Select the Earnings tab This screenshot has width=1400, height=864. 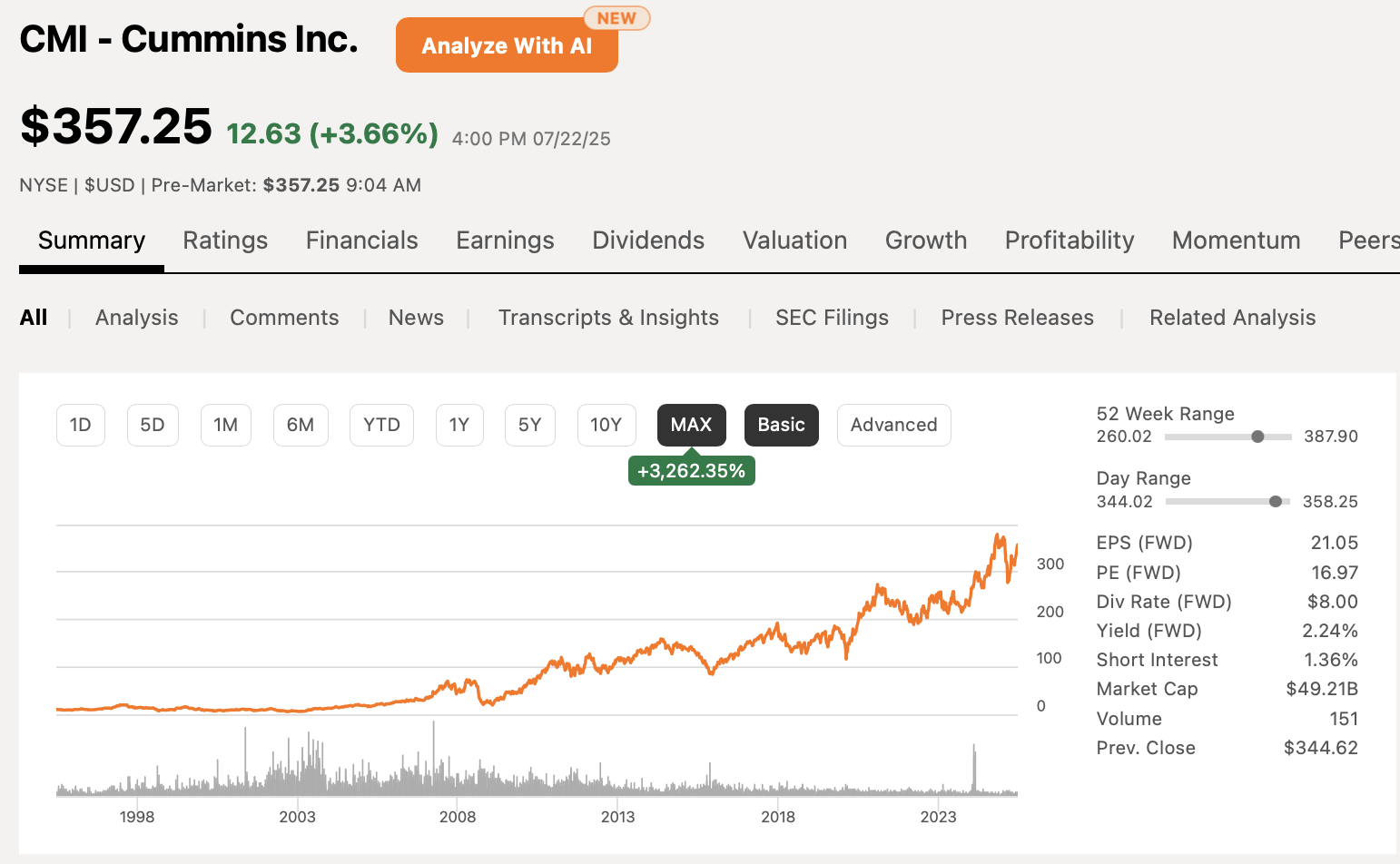(x=505, y=240)
